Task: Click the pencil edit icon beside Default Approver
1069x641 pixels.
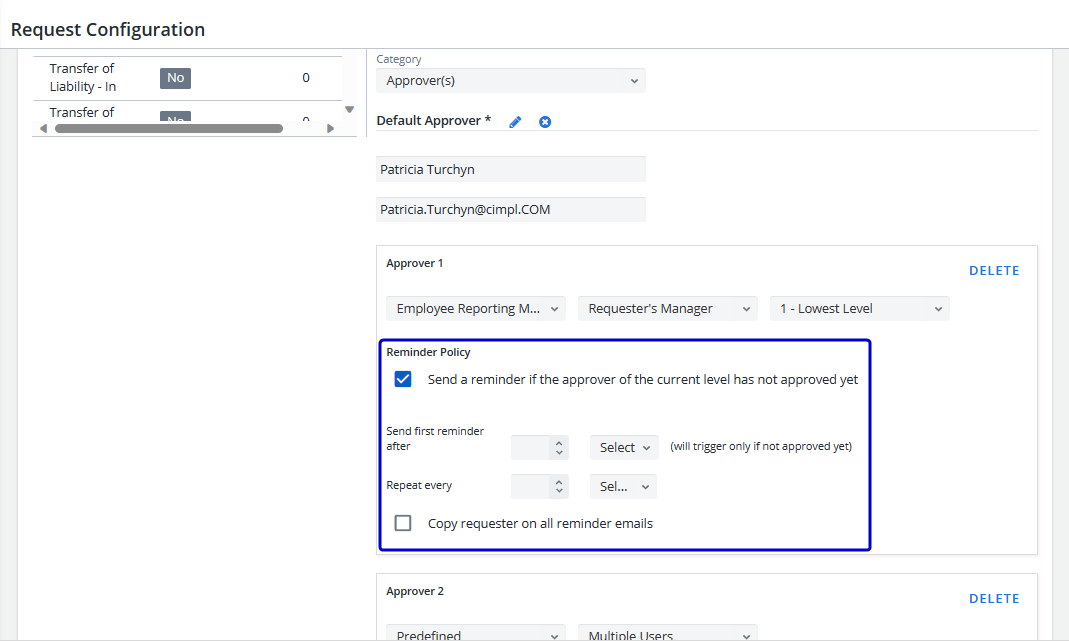Action: (515, 122)
